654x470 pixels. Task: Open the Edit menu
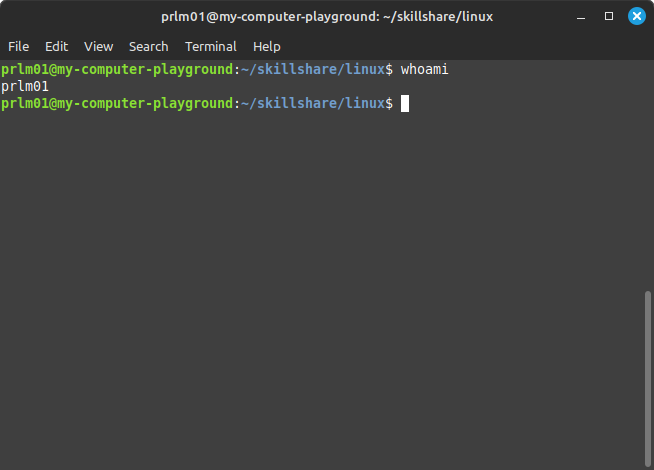coord(56,46)
